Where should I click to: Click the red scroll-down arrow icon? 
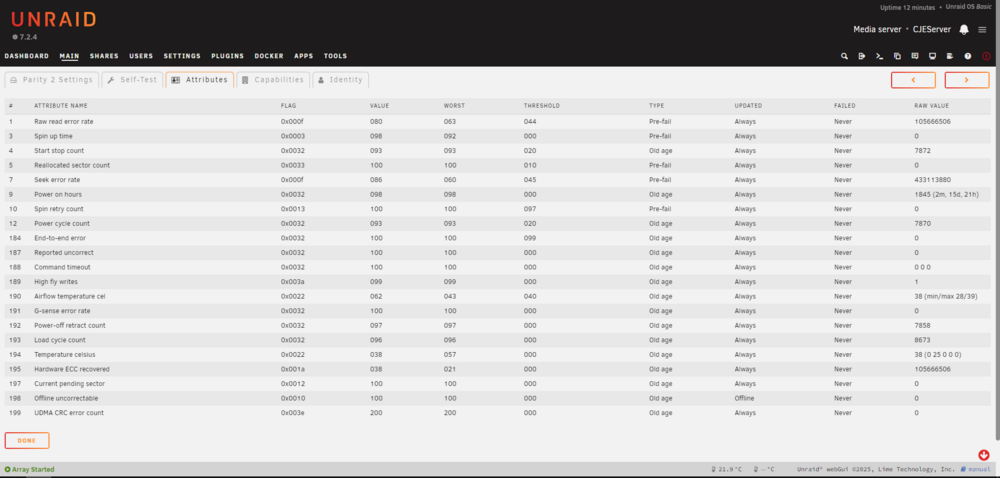click(983, 454)
